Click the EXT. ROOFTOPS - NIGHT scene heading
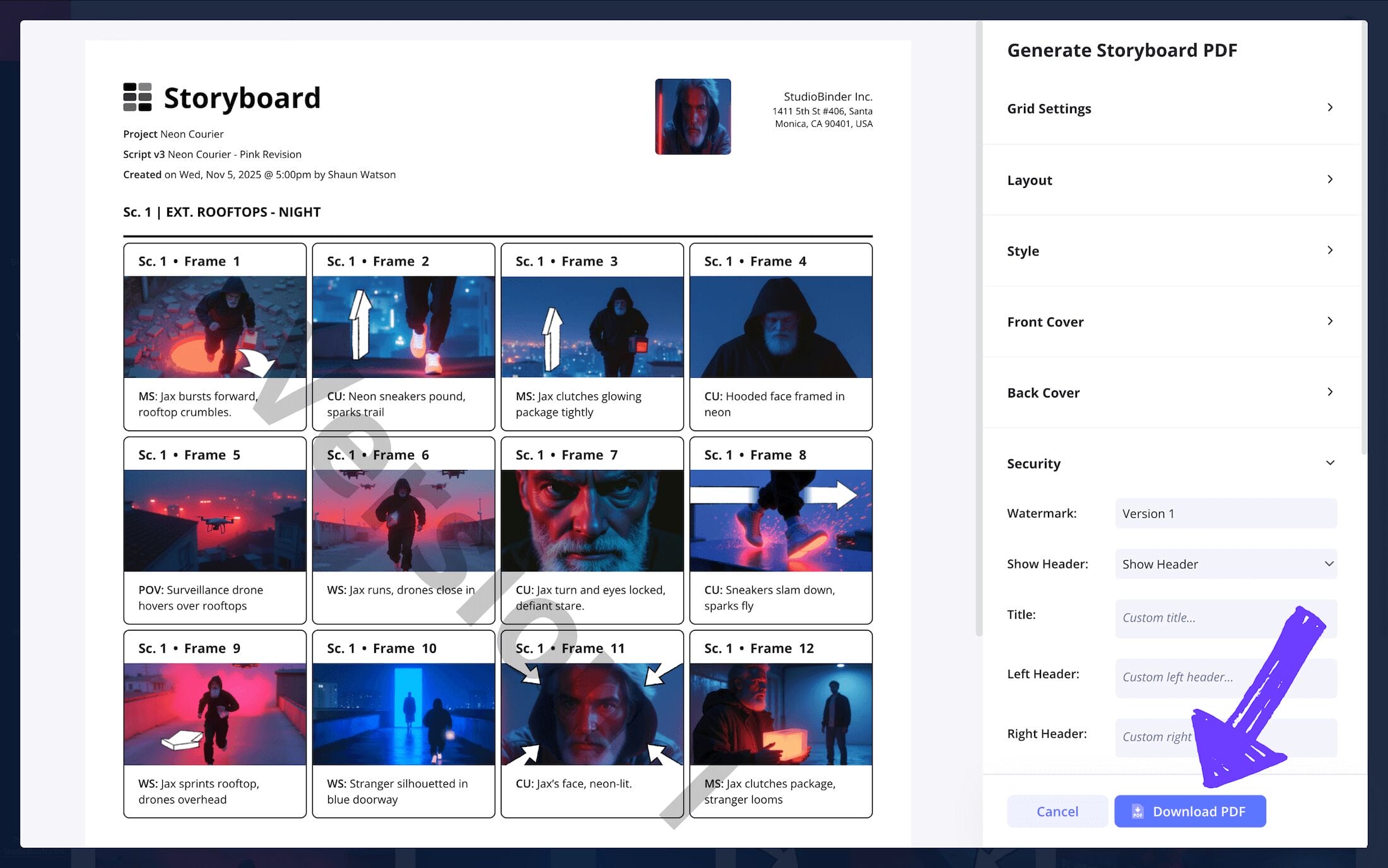The width and height of the screenshot is (1388, 868). 221,212
